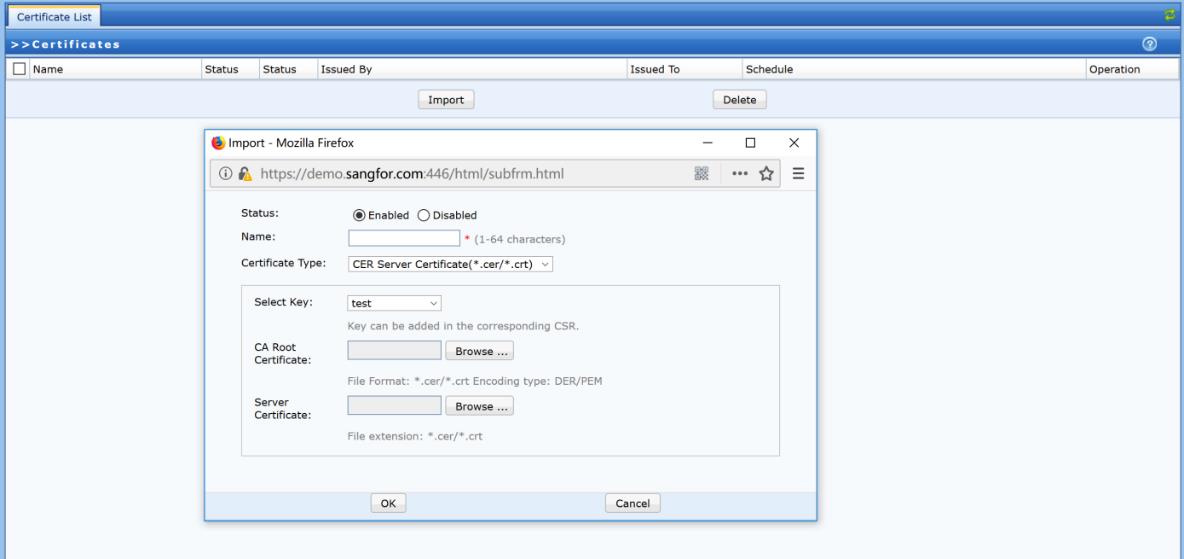Click the green refresh icon at top right
Image resolution: width=1184 pixels, height=559 pixels.
click(1170, 15)
